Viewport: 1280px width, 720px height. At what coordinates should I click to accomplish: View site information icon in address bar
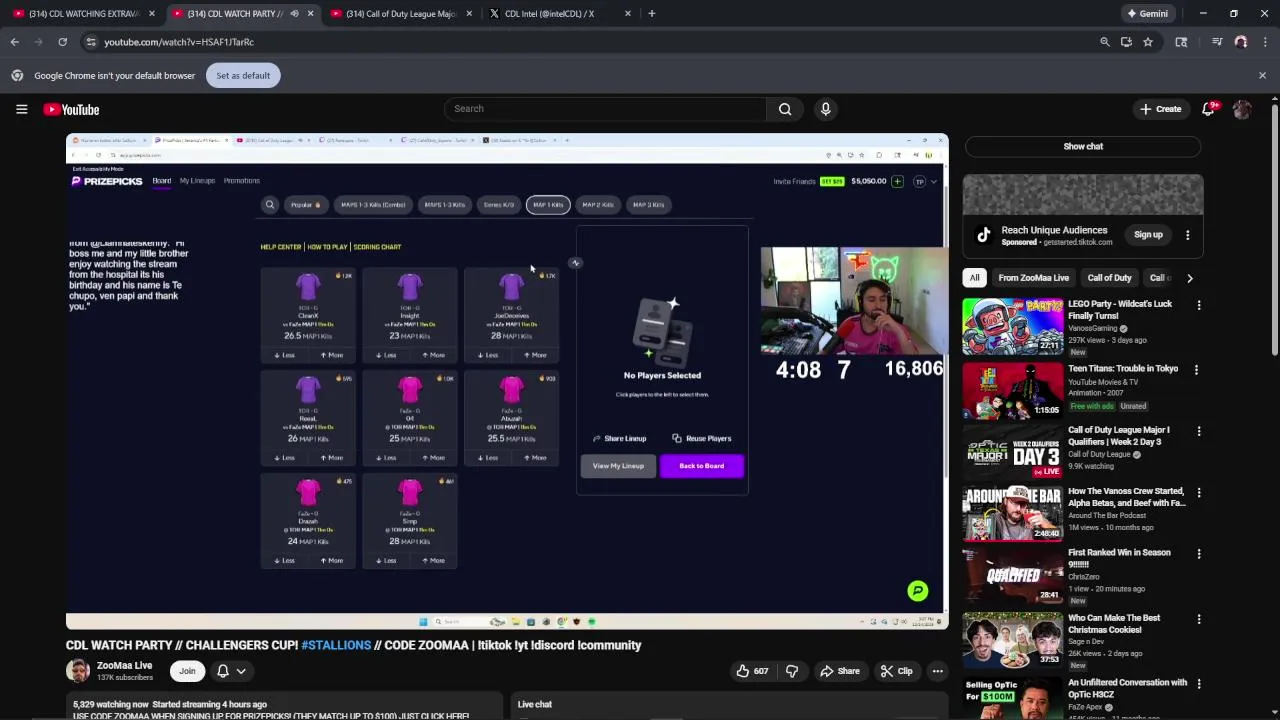(91, 42)
